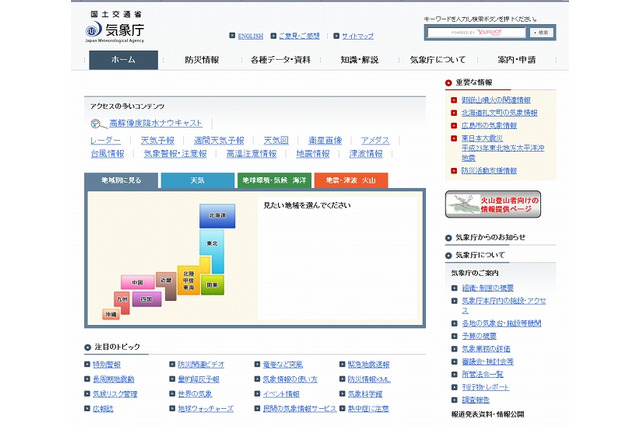
Task: Expand the 気象庁からのお知らせ section header
Action: 490,237
